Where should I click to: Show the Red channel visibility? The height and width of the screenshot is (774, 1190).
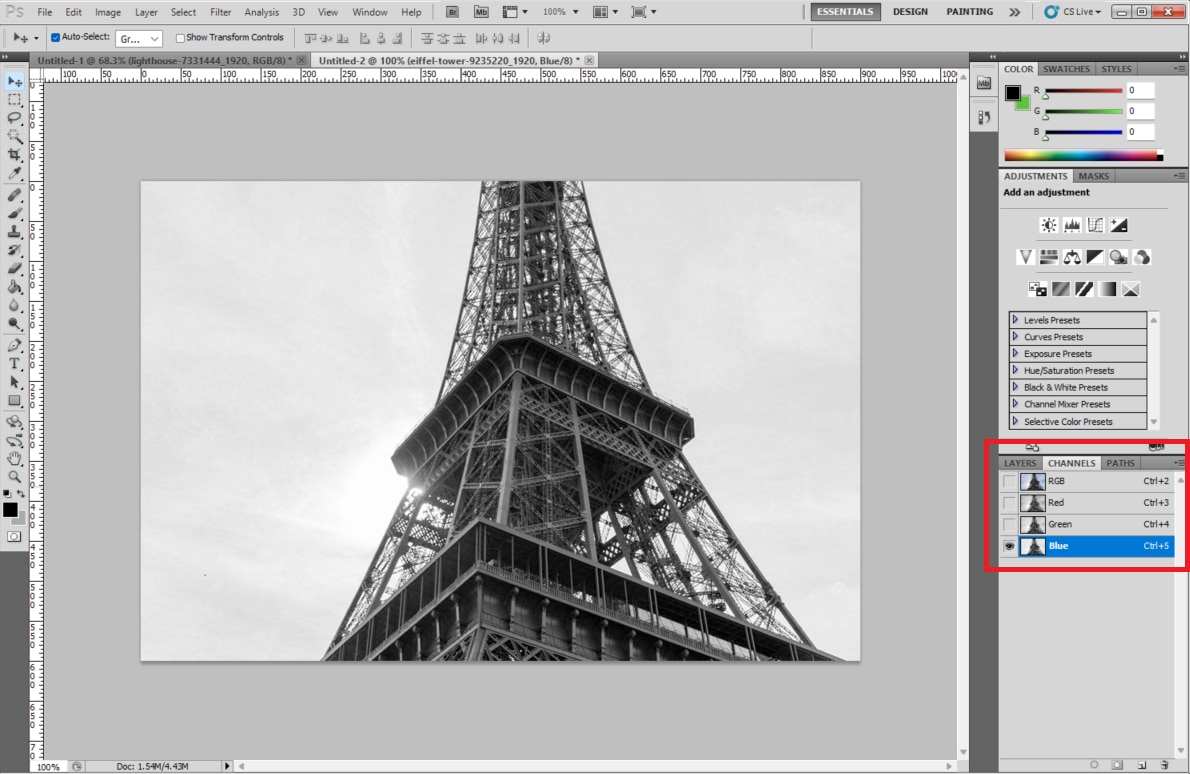click(1009, 502)
